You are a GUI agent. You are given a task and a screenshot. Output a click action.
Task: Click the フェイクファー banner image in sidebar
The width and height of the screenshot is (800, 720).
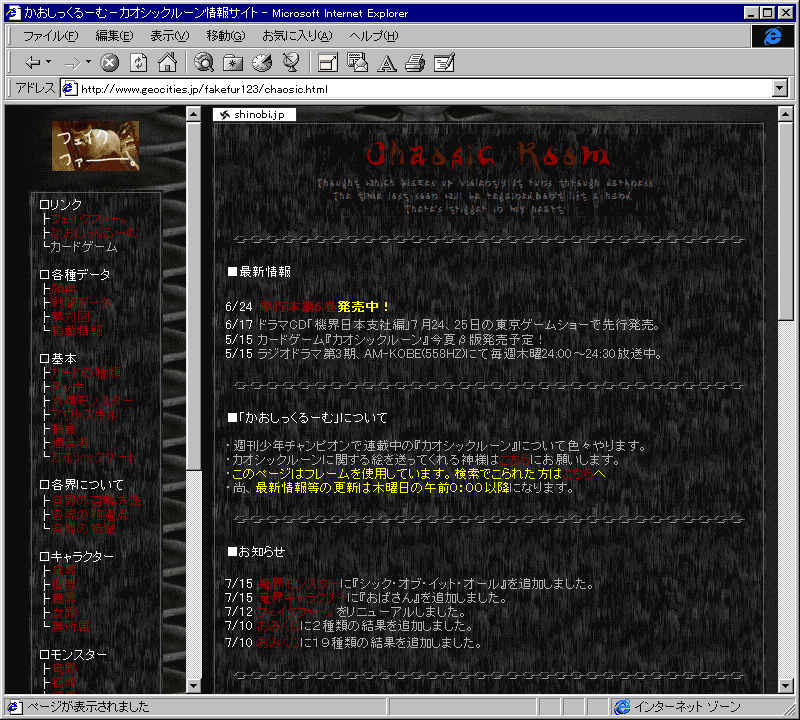(95, 146)
